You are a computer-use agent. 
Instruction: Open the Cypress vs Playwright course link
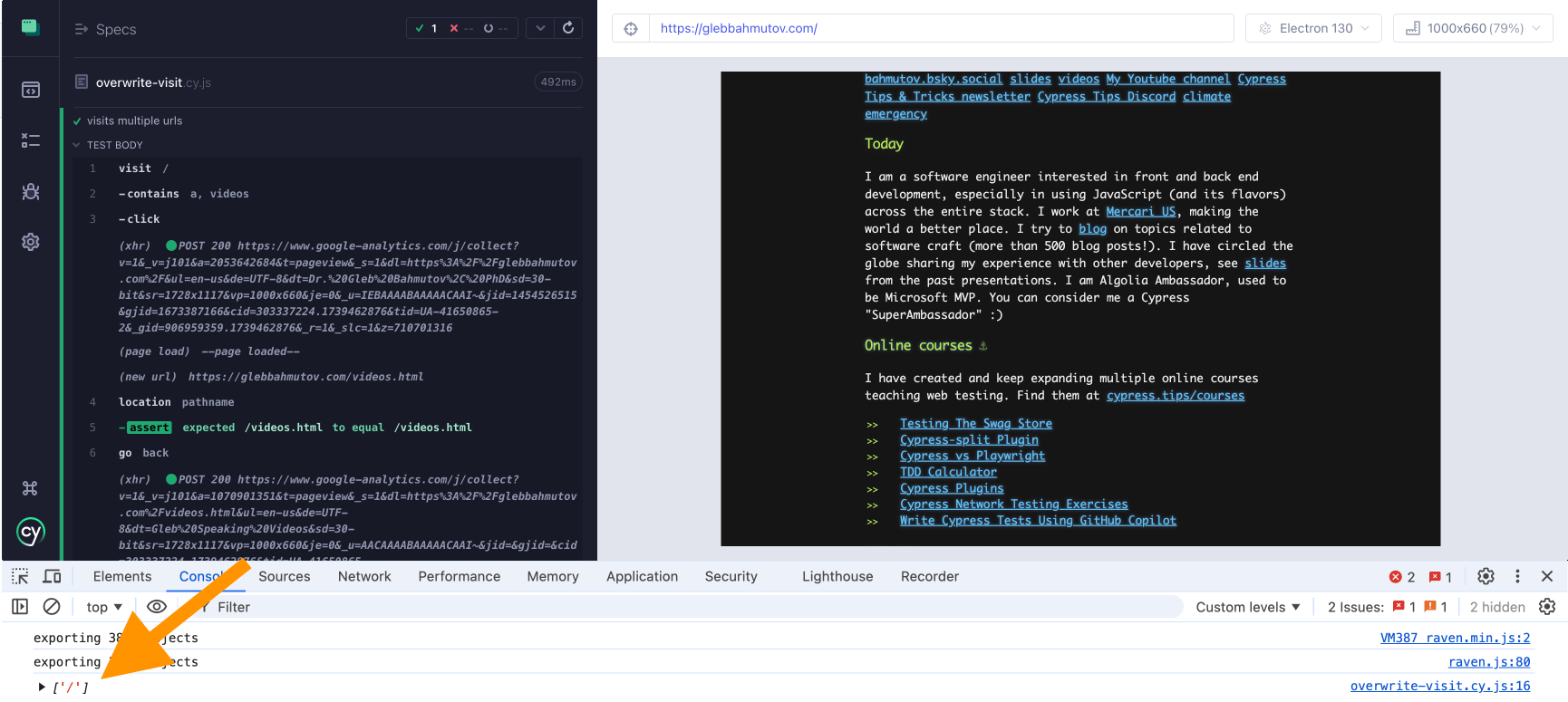pos(973,456)
